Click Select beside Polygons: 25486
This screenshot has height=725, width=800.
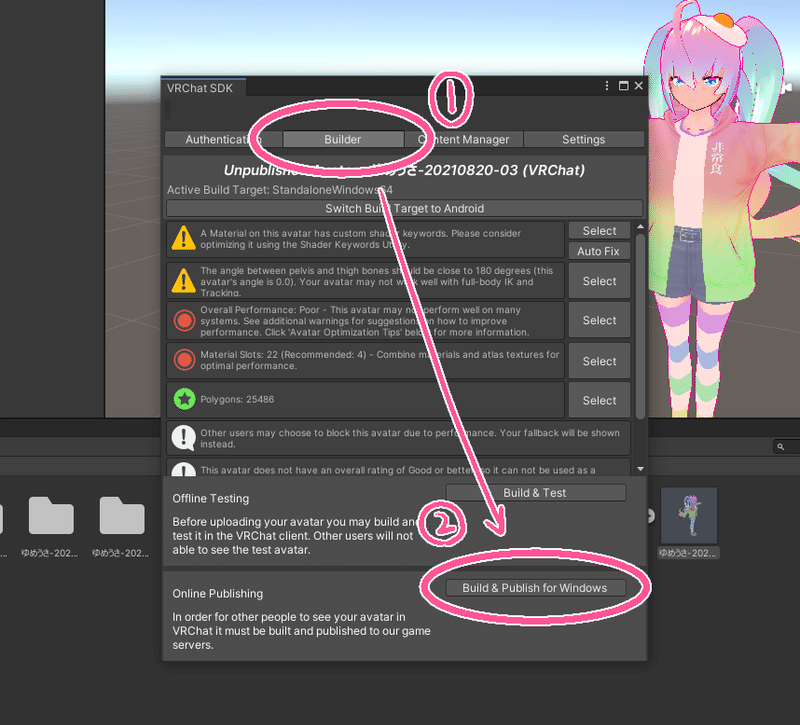point(599,401)
